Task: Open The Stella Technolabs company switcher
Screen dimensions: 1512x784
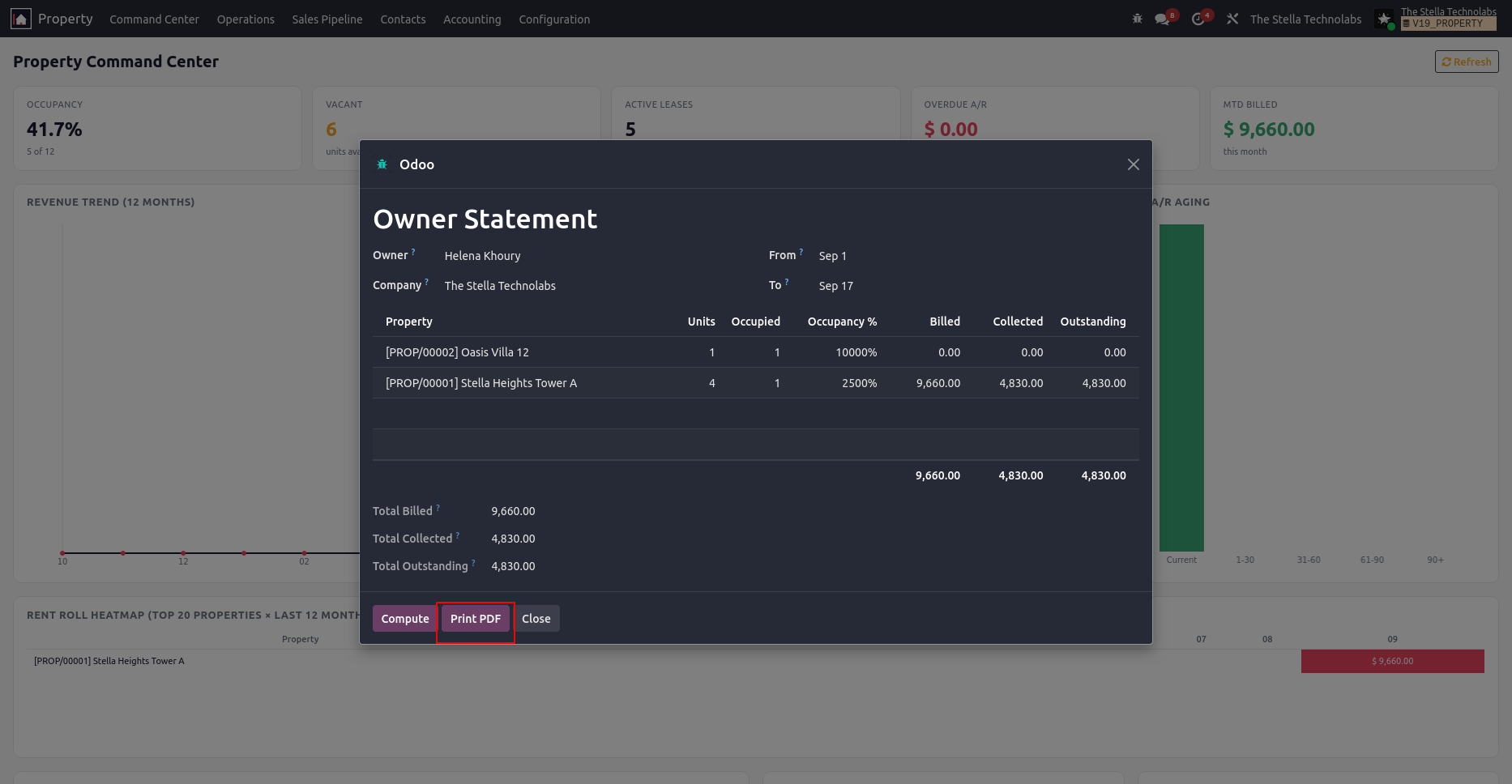Action: coord(1305,19)
